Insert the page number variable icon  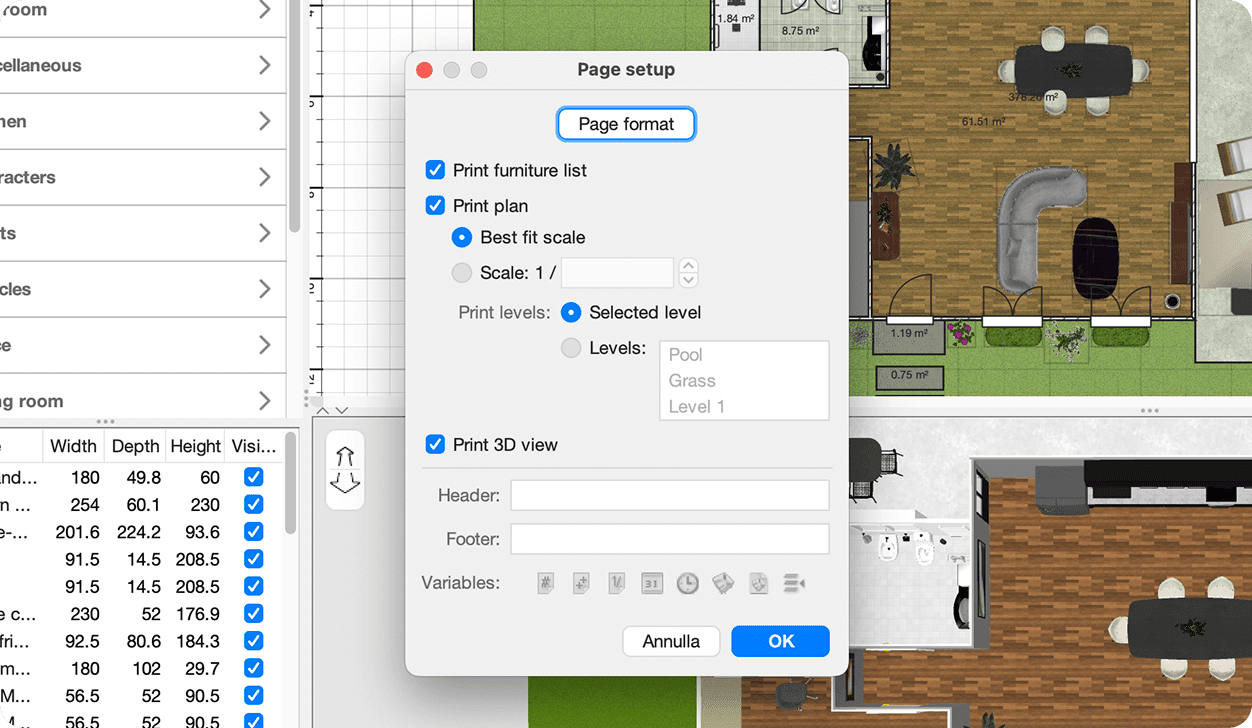[545, 583]
